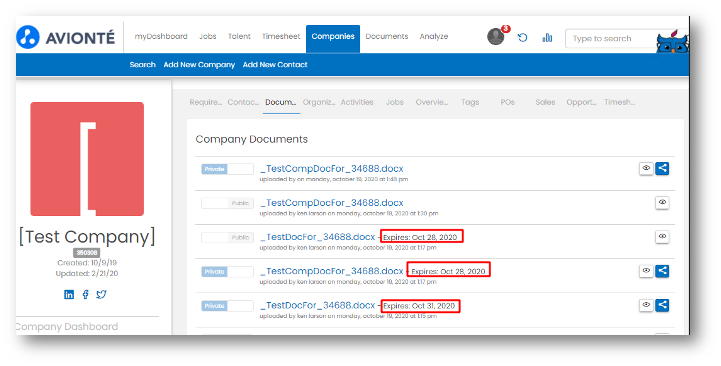
Task: Click the [Test Company] name heading
Action: (x=87, y=236)
